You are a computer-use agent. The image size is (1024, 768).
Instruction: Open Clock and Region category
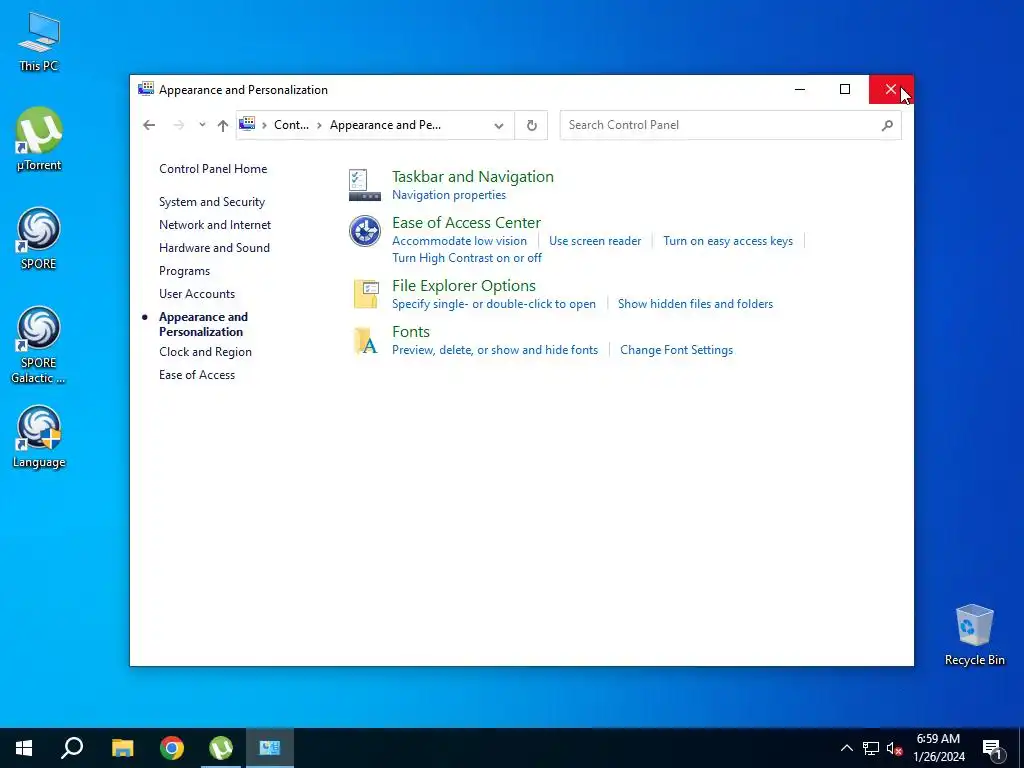pyautogui.click(x=205, y=351)
